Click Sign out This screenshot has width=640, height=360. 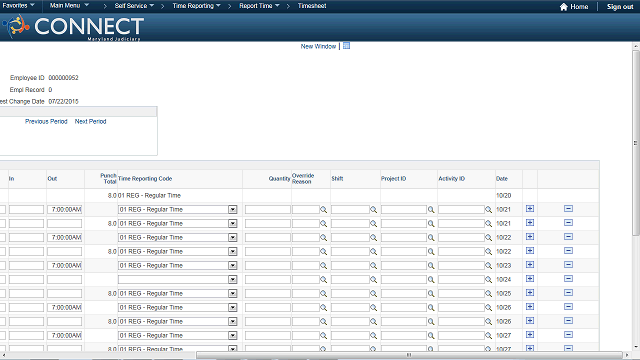[x=620, y=7]
